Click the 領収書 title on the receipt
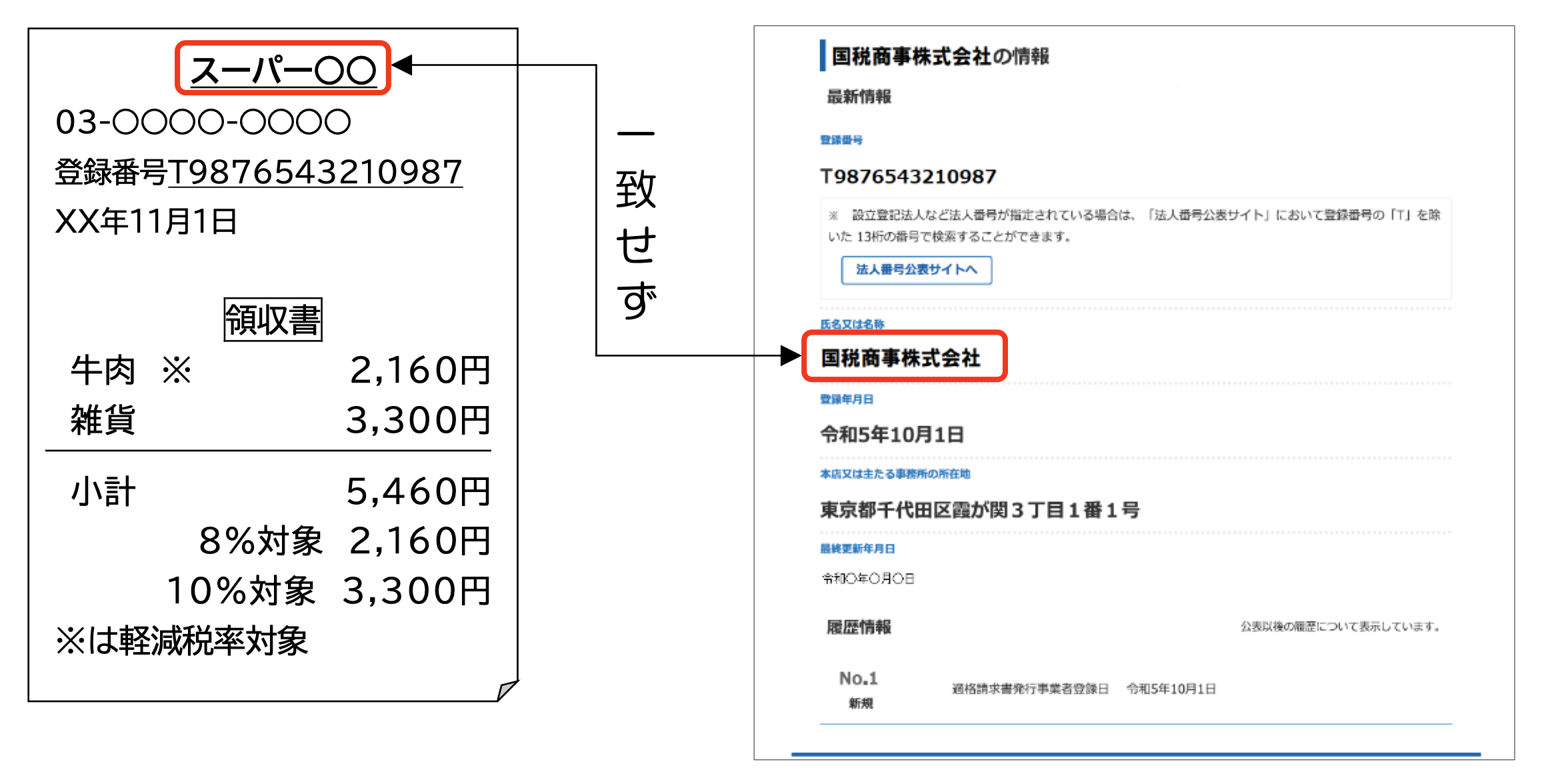The width and height of the screenshot is (1568, 780). (273, 318)
